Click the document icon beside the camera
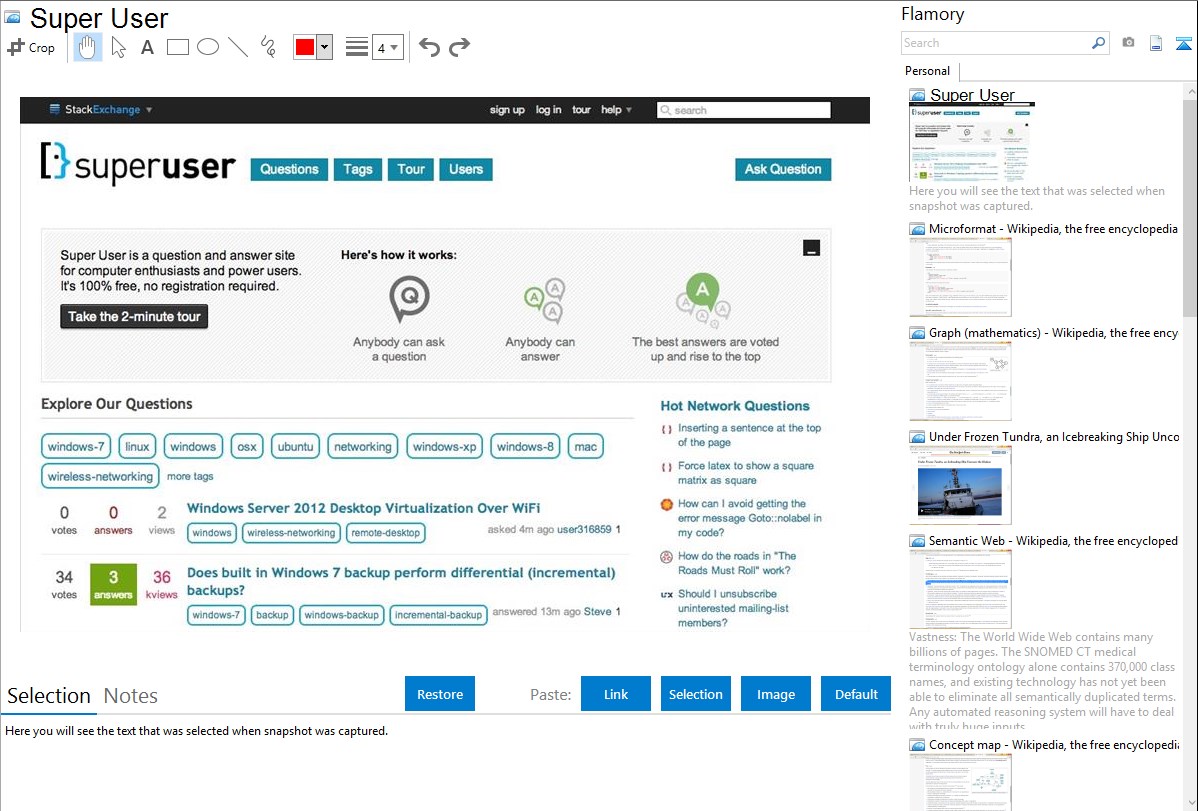Image resolution: width=1198 pixels, height=811 pixels. 1156,43
